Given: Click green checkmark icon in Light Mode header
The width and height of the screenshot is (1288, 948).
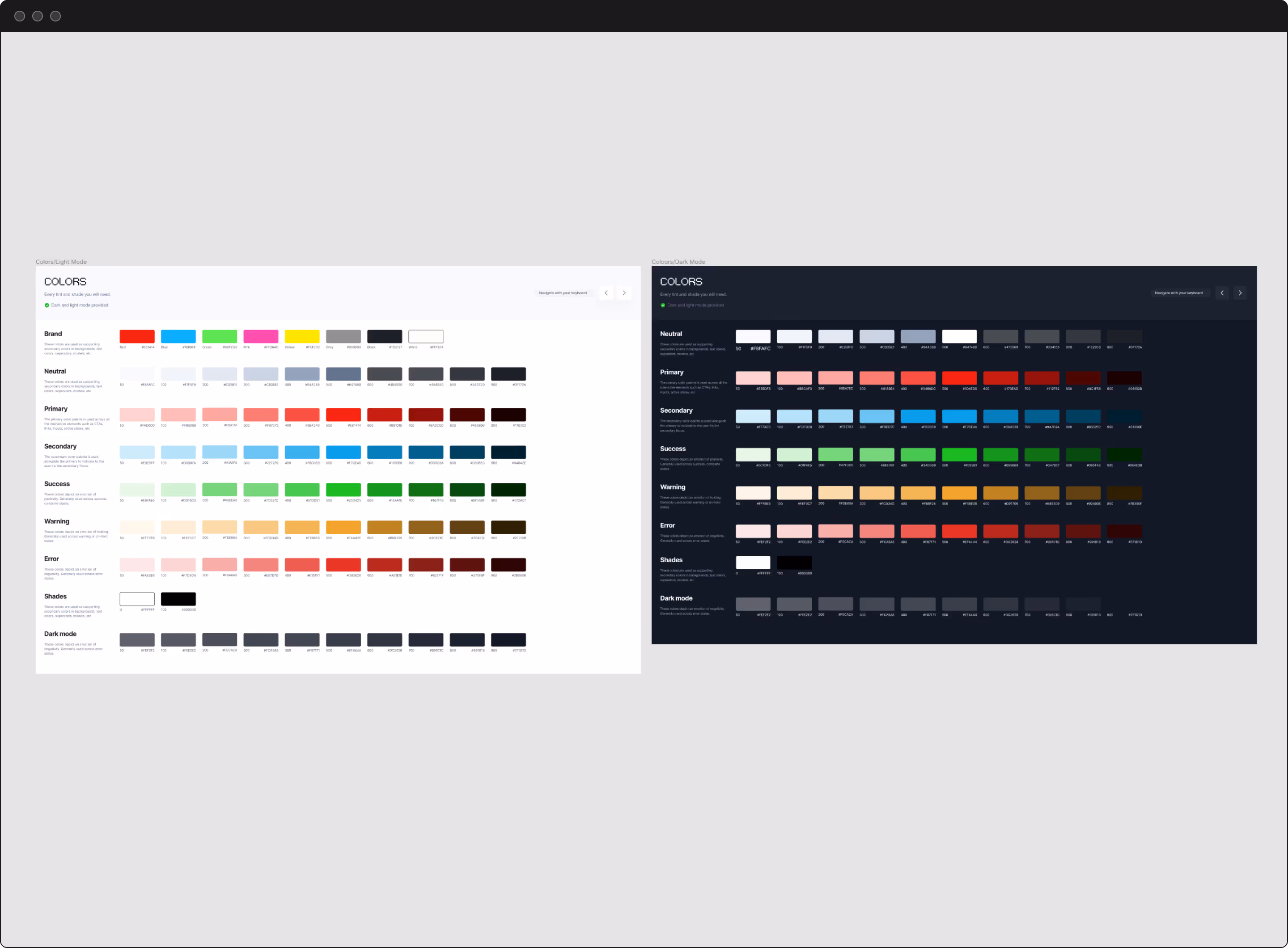Looking at the screenshot, I should pyautogui.click(x=47, y=305).
